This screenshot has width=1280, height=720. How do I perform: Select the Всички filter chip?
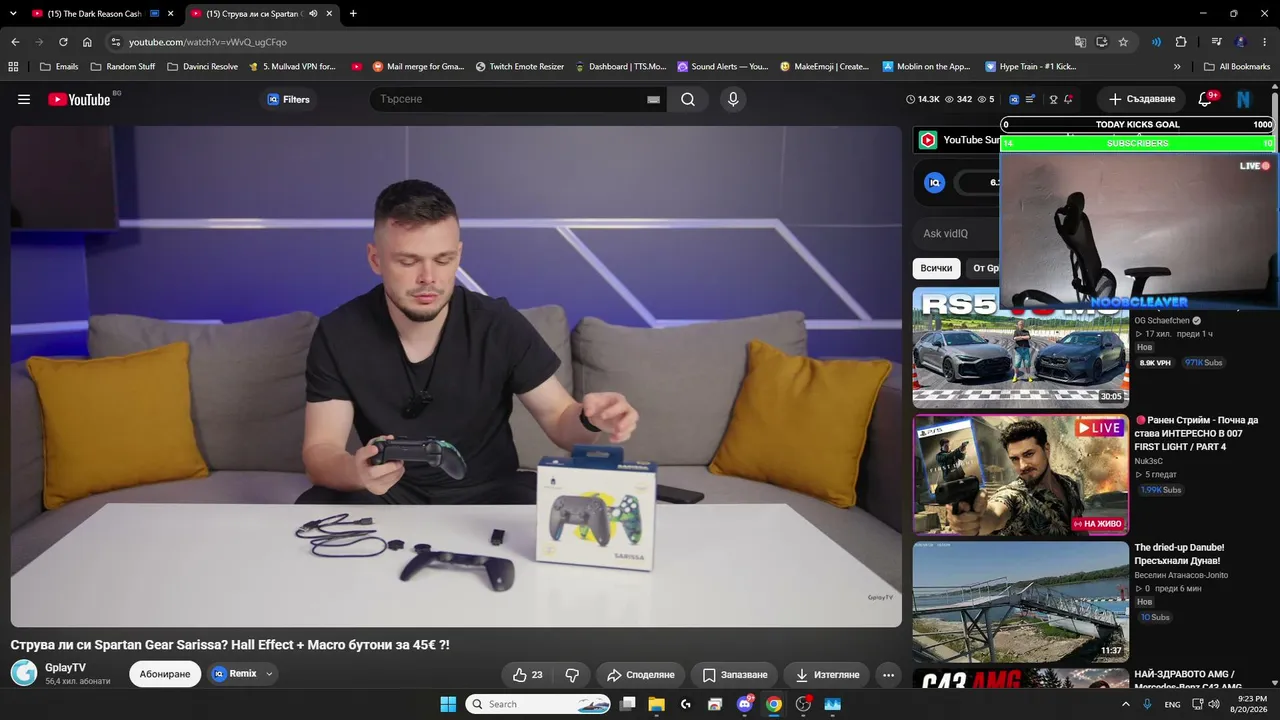click(x=936, y=268)
